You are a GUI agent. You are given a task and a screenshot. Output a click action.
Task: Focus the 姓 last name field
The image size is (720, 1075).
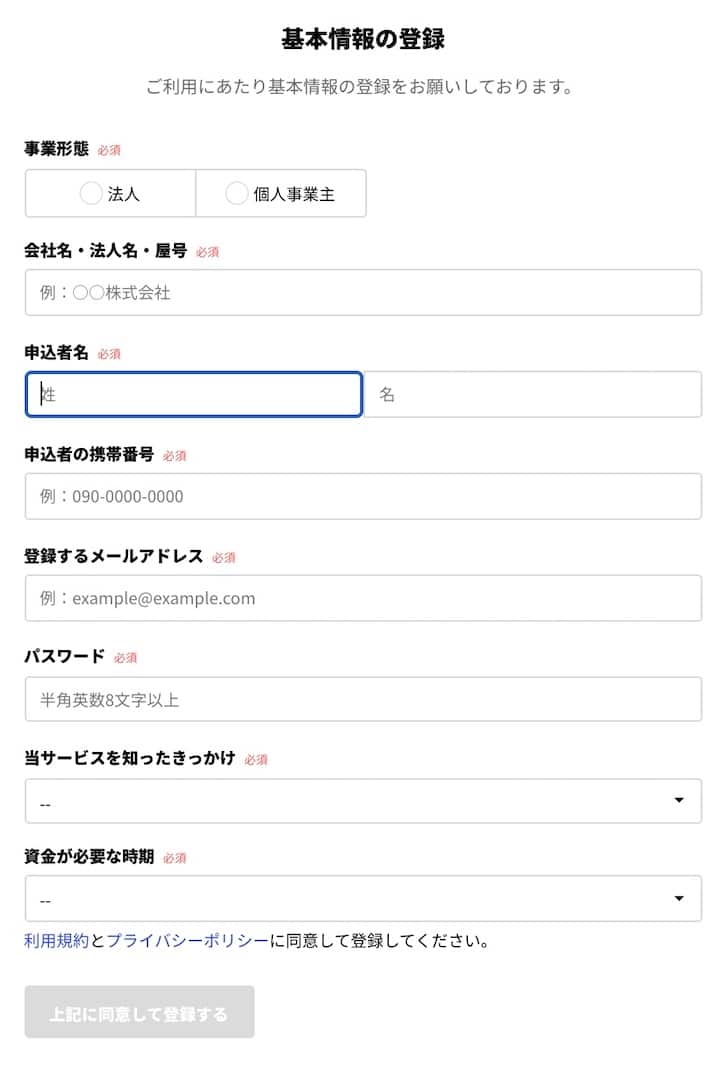click(x=193, y=395)
